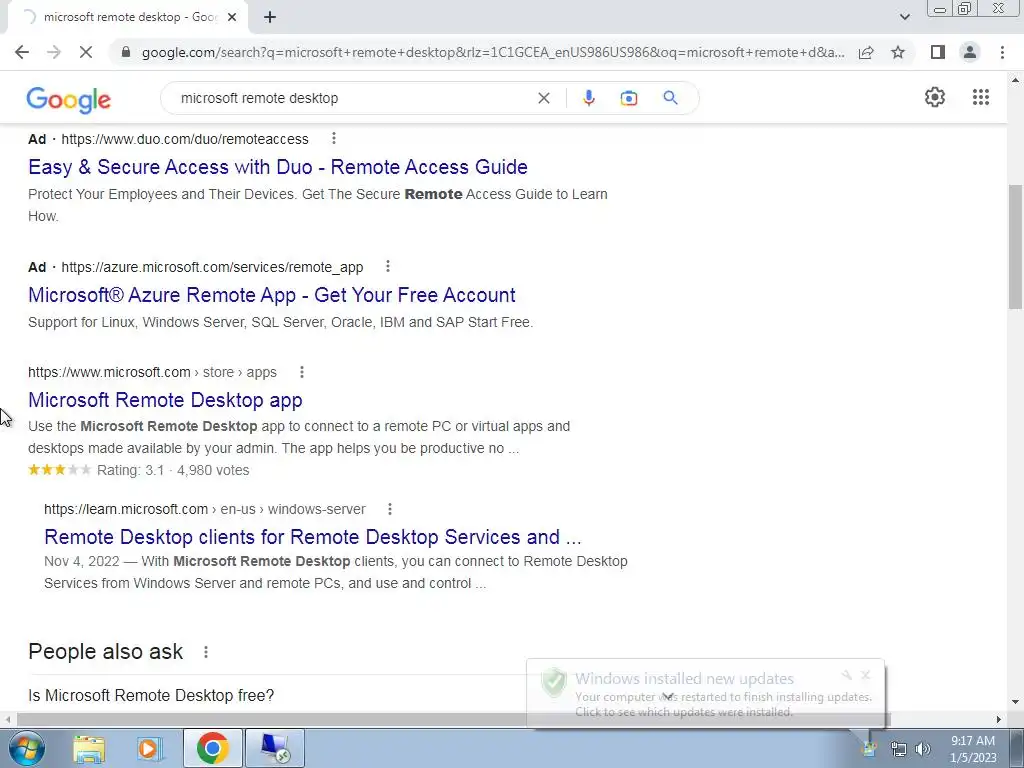The image size is (1024, 768).
Task: Open People also ask options menu
Action: click(x=206, y=652)
